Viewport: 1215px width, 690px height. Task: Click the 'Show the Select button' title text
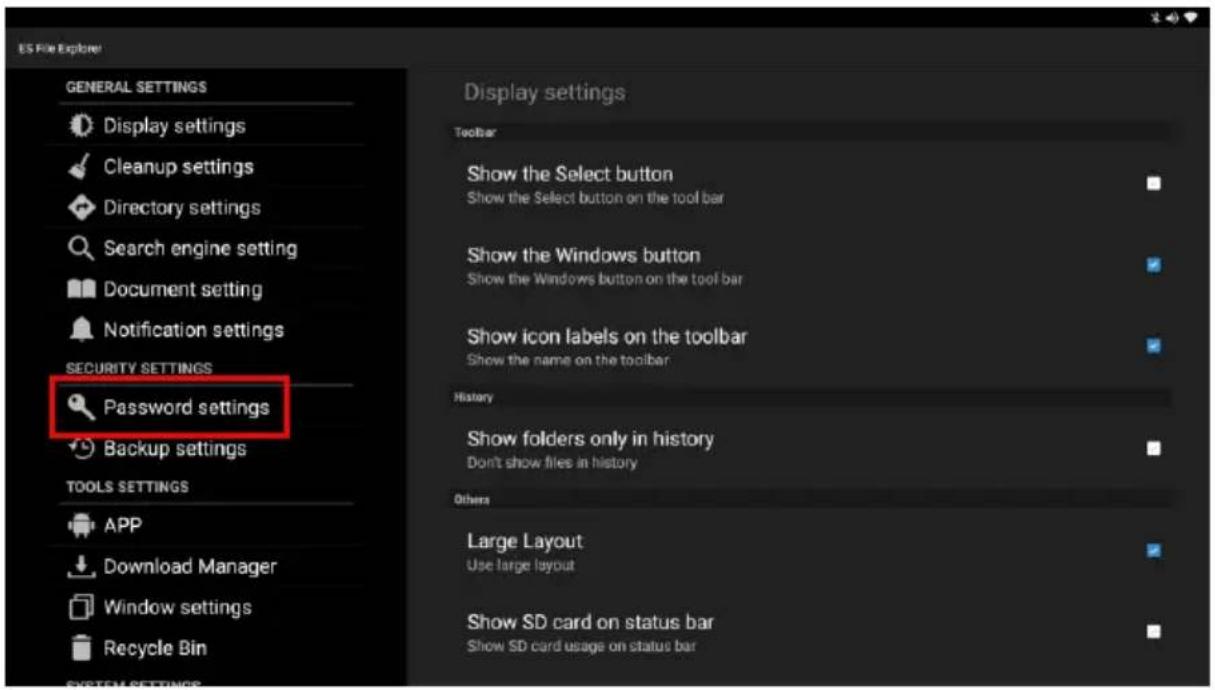tap(570, 174)
